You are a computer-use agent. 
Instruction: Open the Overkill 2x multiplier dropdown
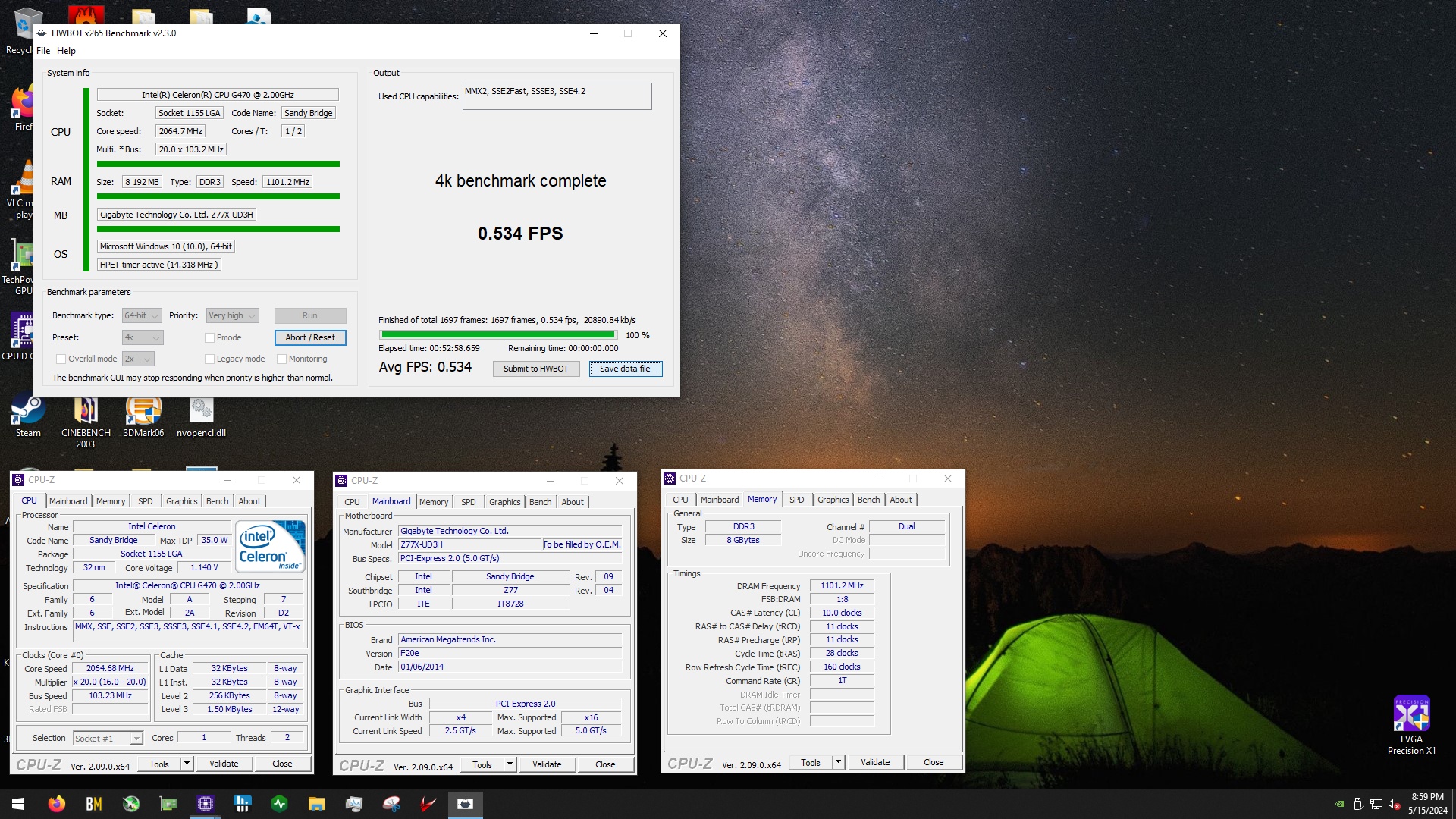138,359
